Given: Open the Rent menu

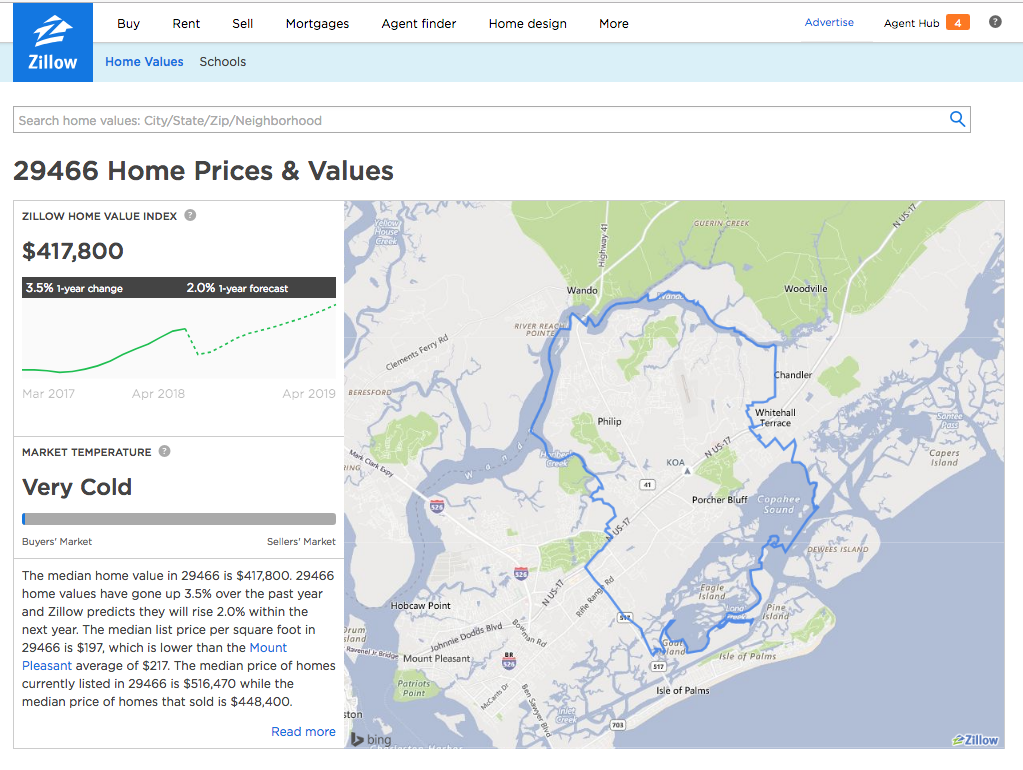Looking at the screenshot, I should point(186,23).
